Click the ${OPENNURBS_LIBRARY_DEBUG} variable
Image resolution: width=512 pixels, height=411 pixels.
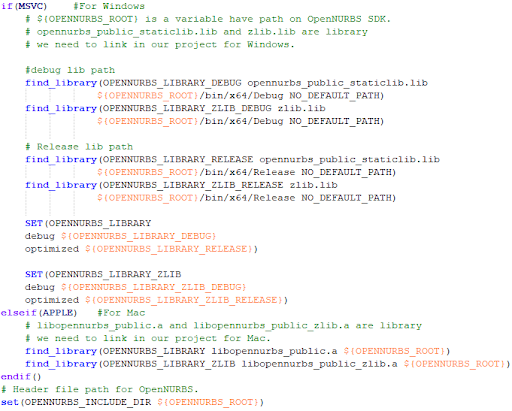(139, 236)
